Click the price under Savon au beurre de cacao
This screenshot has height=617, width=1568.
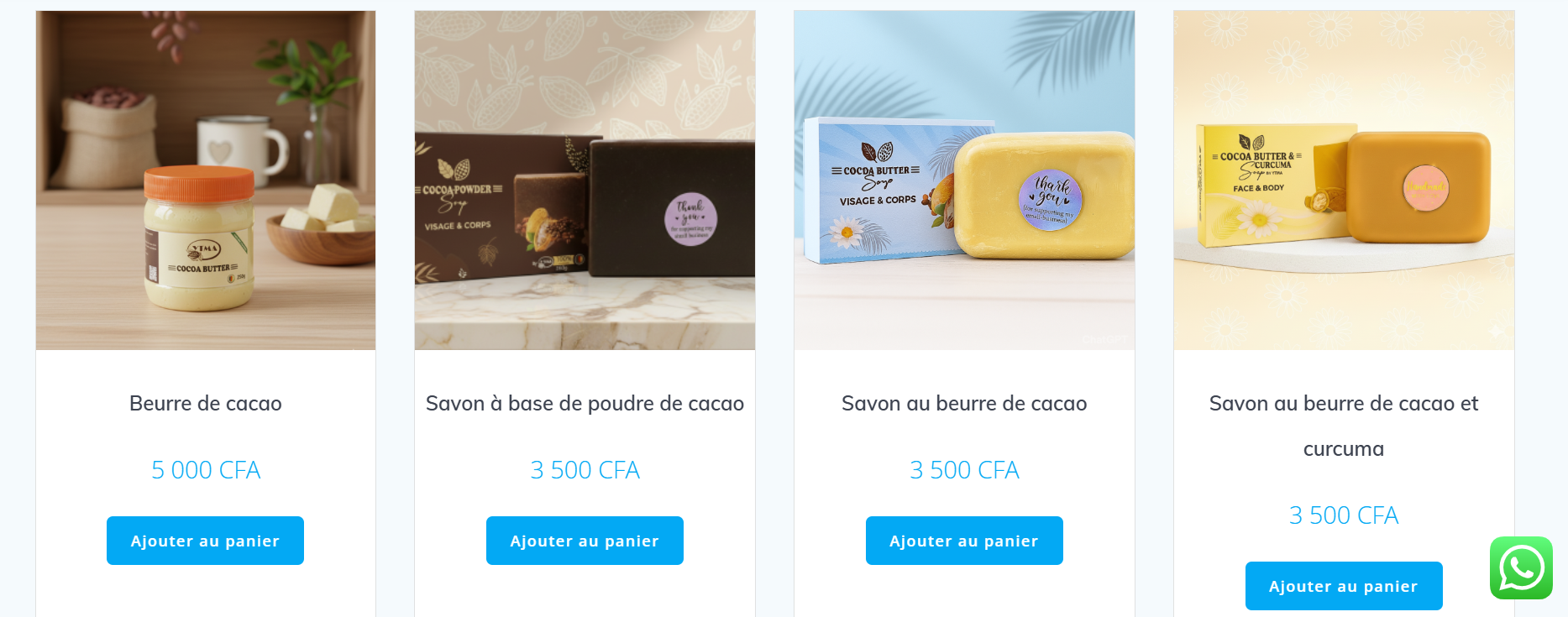964,470
